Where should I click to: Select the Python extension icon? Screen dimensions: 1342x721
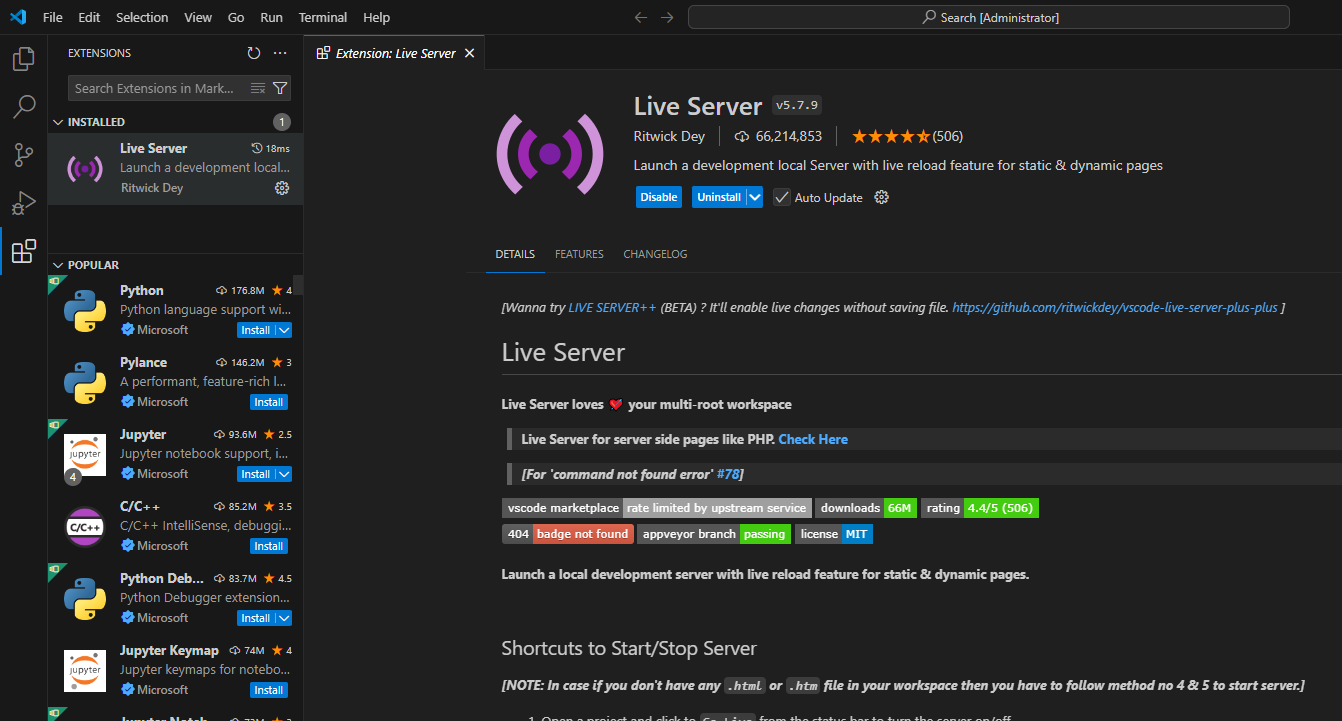click(85, 310)
